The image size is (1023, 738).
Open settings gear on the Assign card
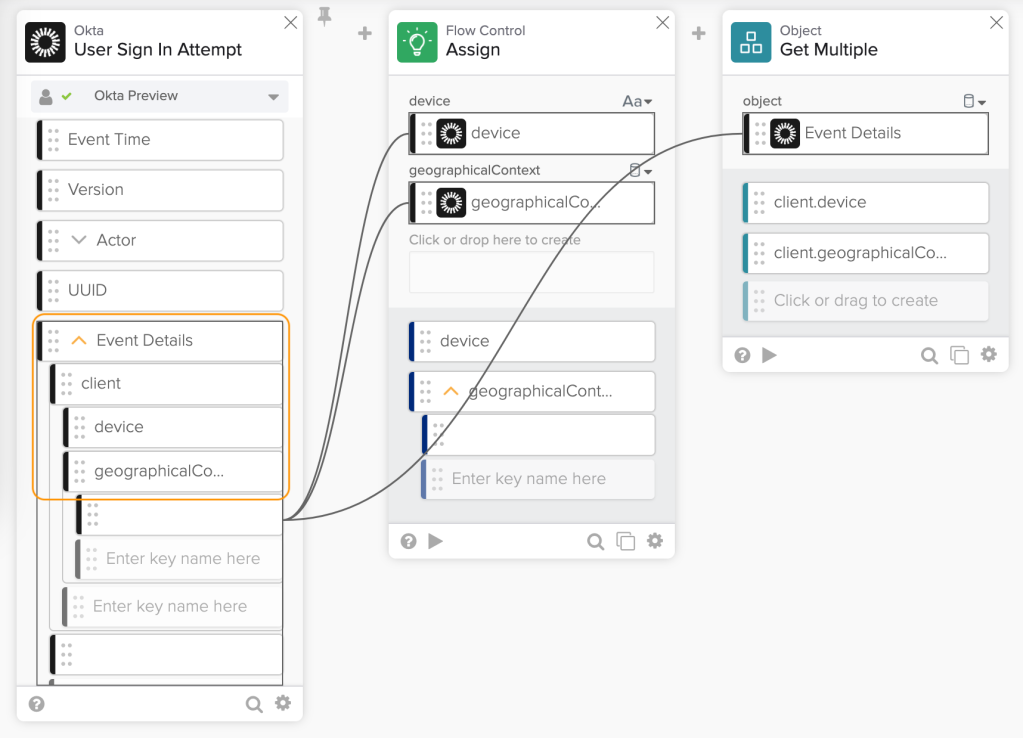(655, 541)
